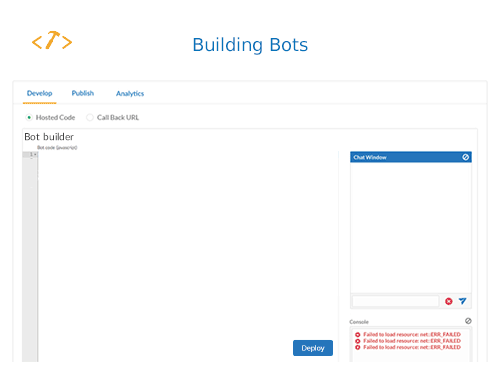Viewport: 500px width, 382px height.
Task: Click the third console error icon
Action: (358, 347)
